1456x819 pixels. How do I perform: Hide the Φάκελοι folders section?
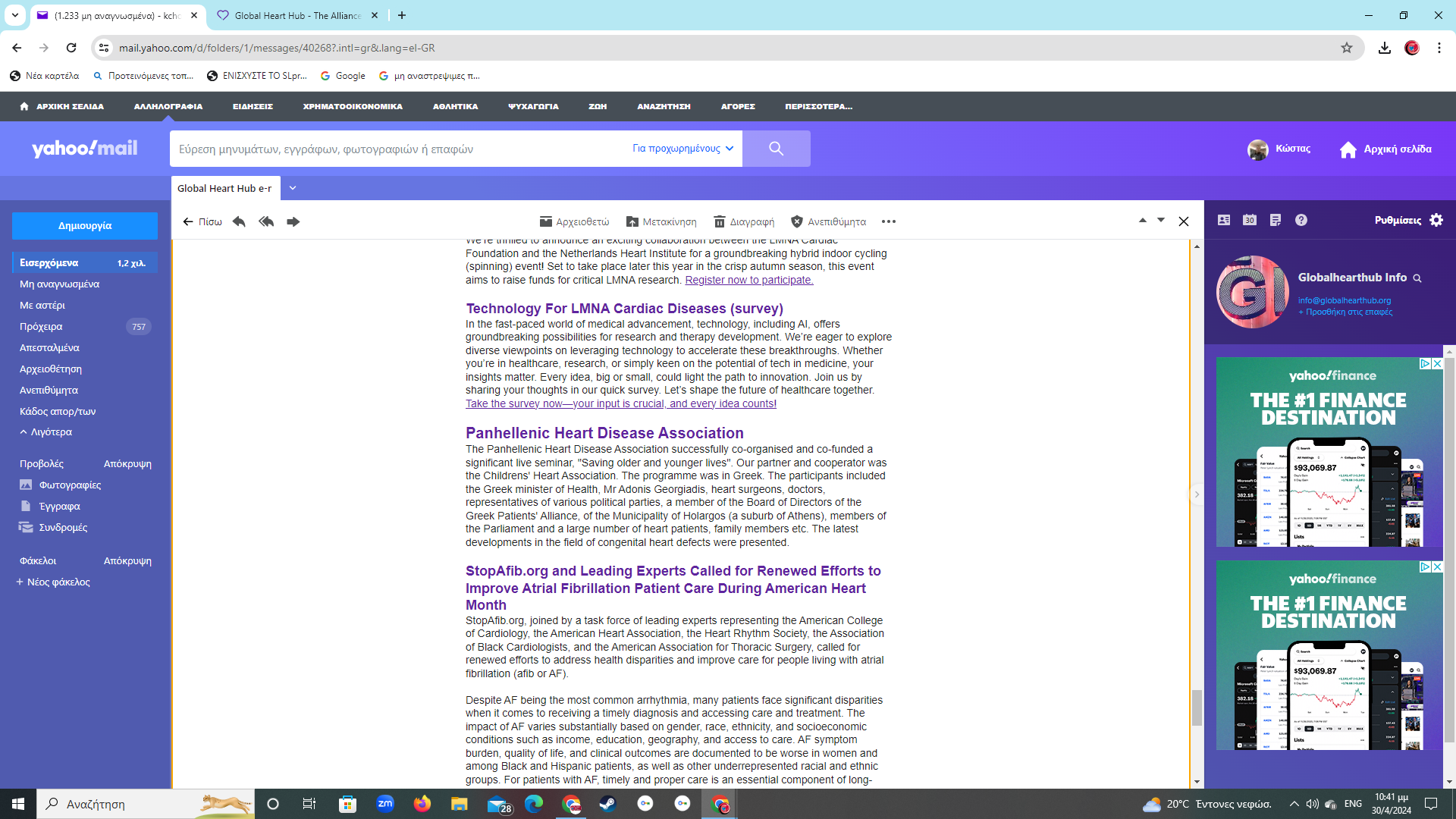point(127,560)
